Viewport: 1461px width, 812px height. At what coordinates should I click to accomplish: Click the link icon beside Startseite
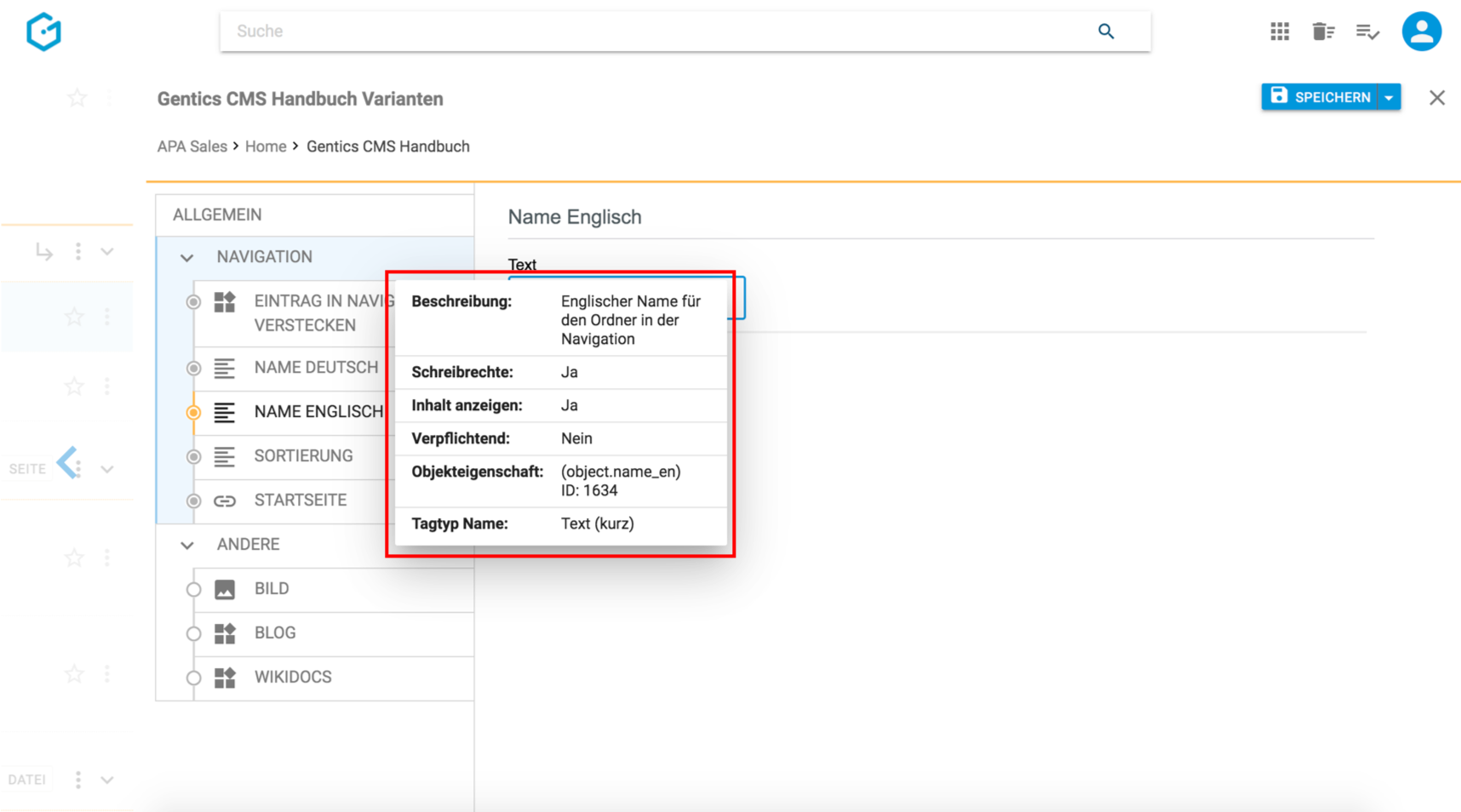point(225,501)
